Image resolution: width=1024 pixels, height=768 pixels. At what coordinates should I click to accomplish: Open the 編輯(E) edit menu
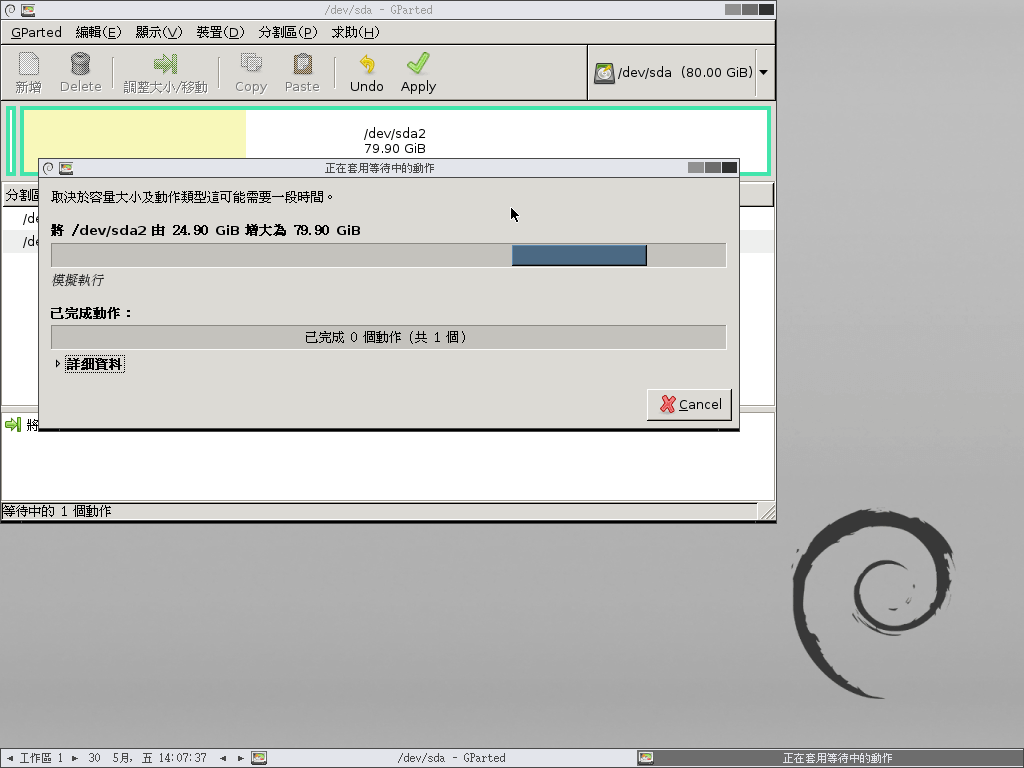coord(98,32)
